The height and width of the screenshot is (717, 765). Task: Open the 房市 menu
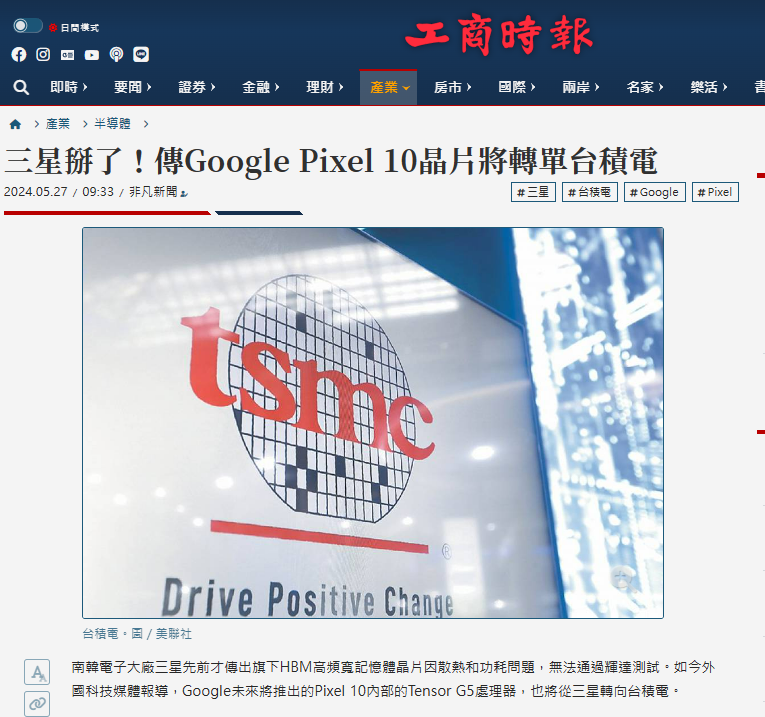coord(452,87)
